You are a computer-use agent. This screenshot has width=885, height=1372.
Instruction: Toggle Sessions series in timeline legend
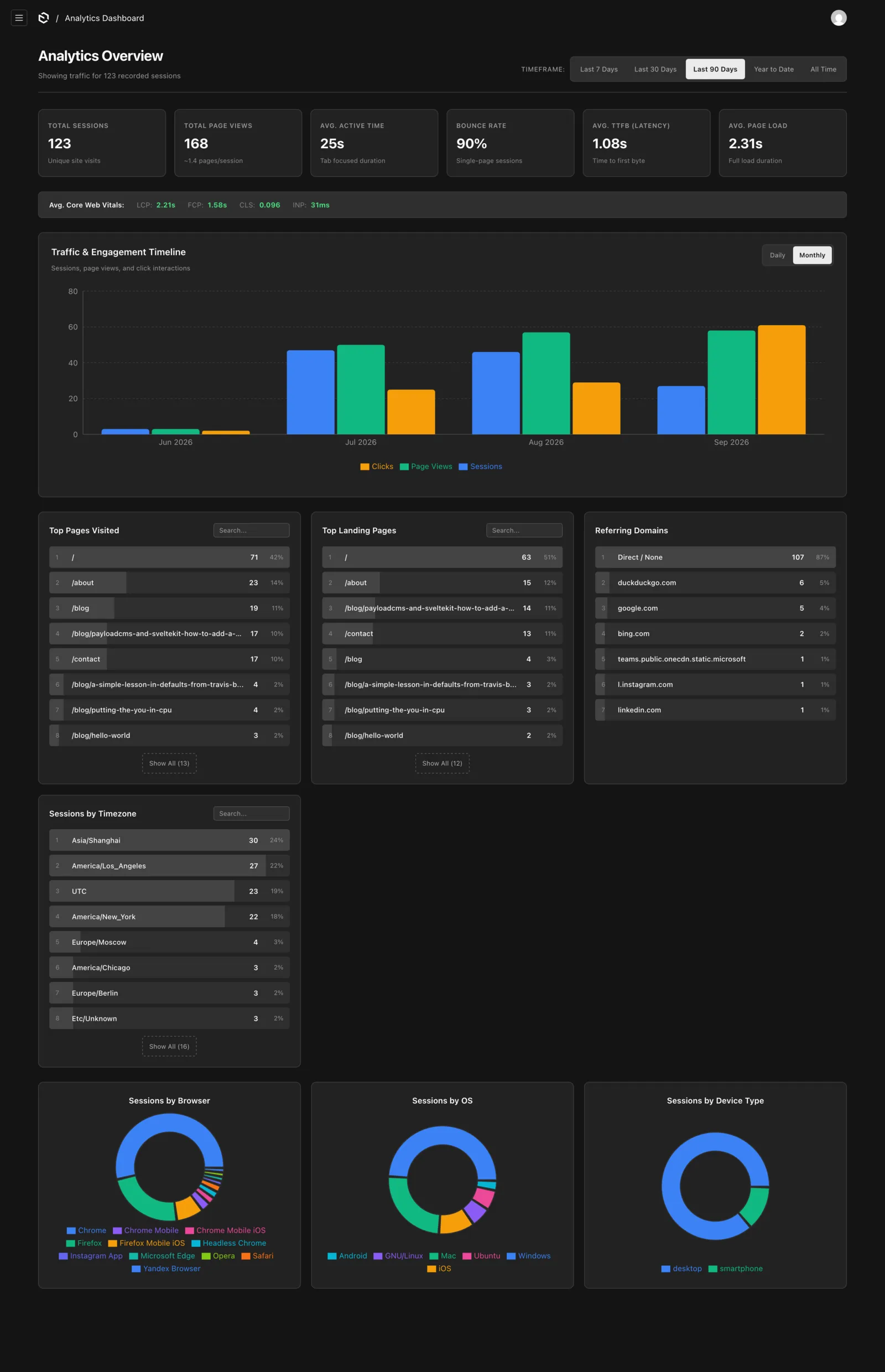point(480,466)
